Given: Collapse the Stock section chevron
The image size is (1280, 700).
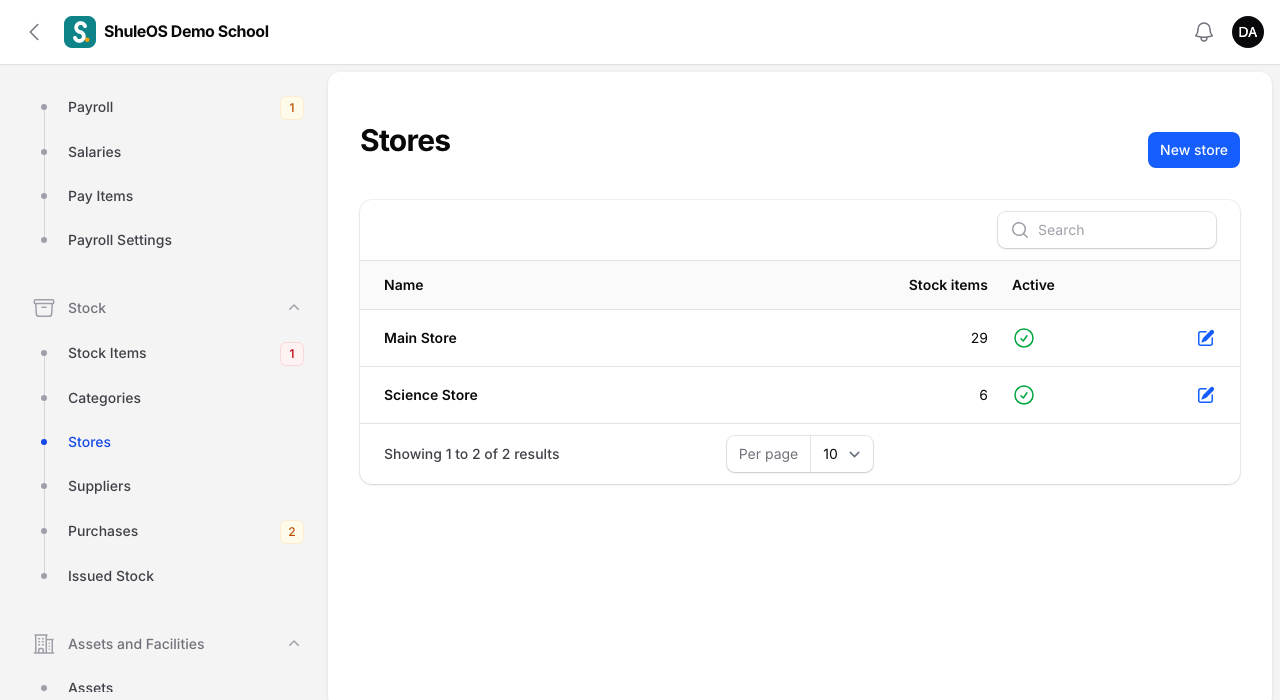Looking at the screenshot, I should pyautogui.click(x=294, y=308).
